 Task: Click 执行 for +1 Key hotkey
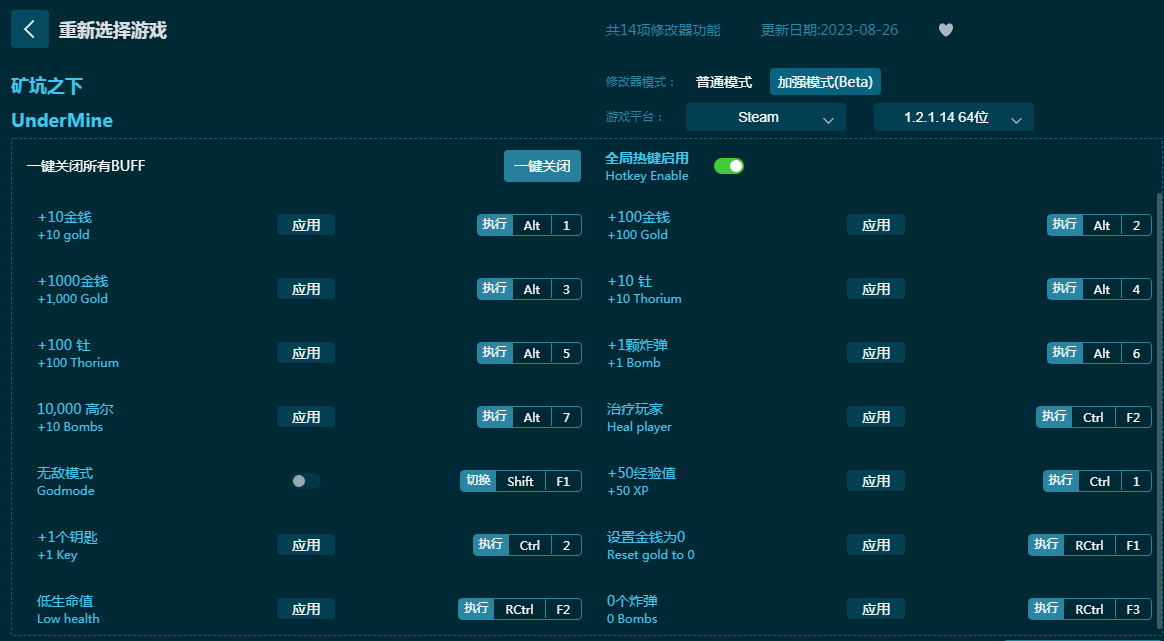tap(491, 544)
